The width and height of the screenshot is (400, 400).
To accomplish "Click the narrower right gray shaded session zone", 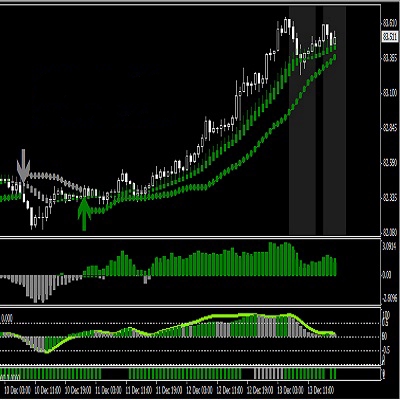I will tap(334, 120).
